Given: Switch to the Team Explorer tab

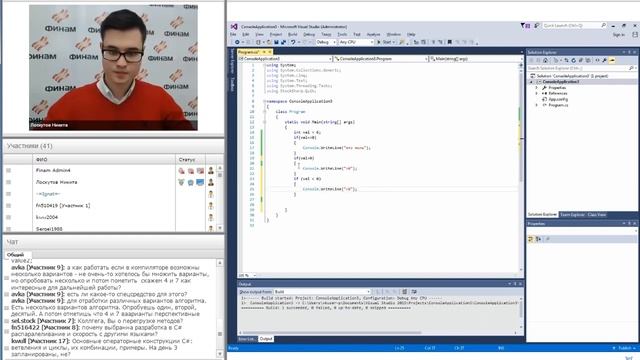Looking at the screenshot, I should (x=572, y=215).
